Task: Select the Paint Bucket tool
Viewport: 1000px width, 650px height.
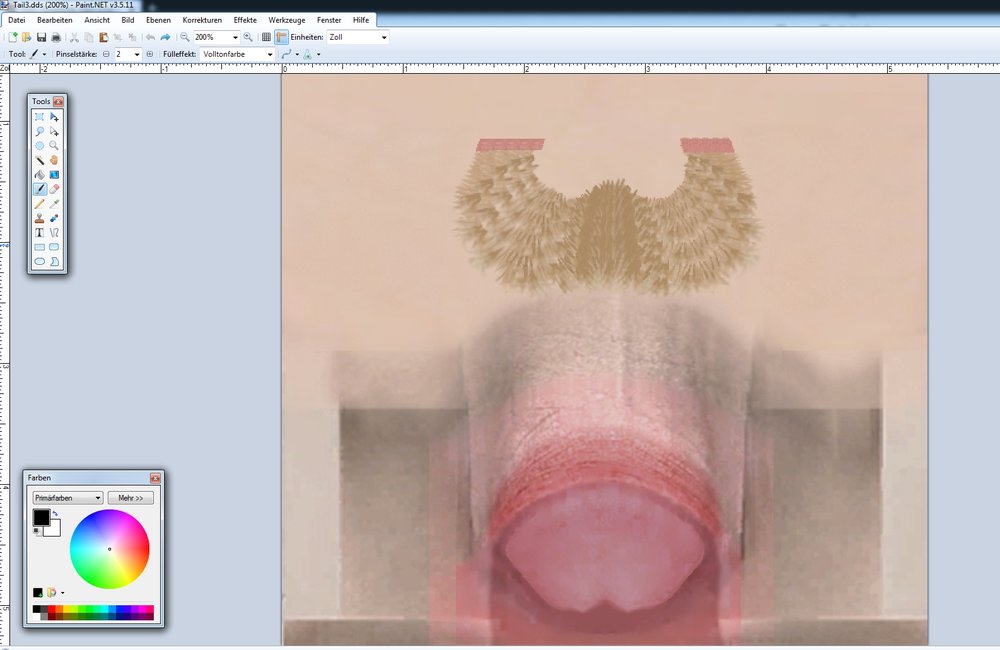Action: click(40, 175)
